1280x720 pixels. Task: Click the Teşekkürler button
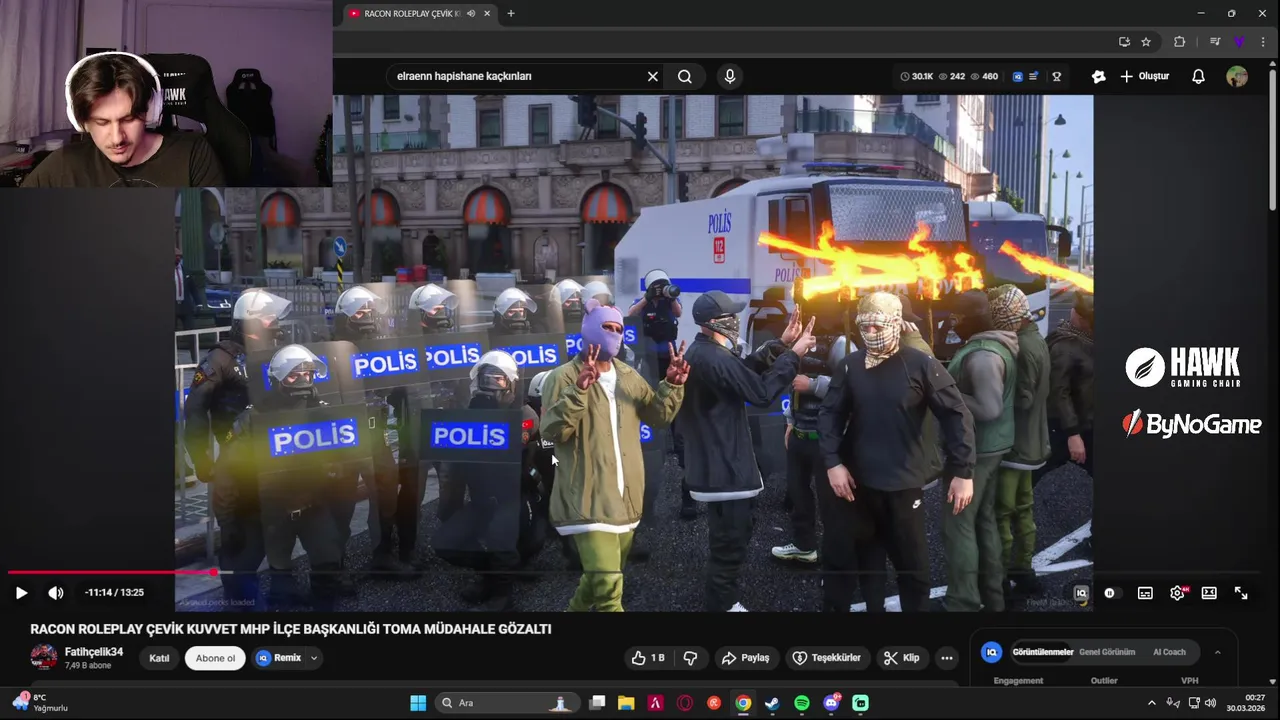click(x=827, y=658)
